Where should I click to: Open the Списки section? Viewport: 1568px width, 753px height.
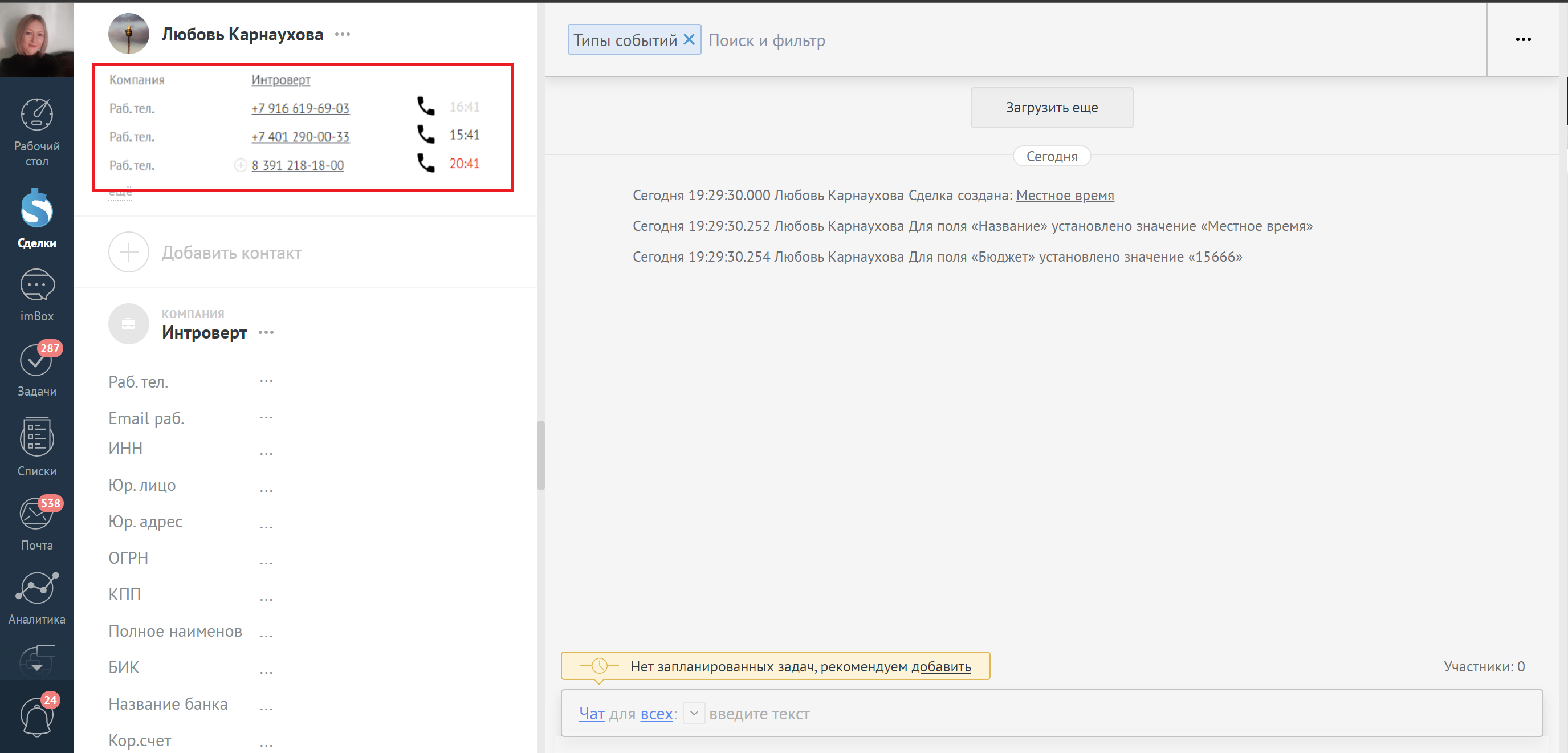(36, 447)
